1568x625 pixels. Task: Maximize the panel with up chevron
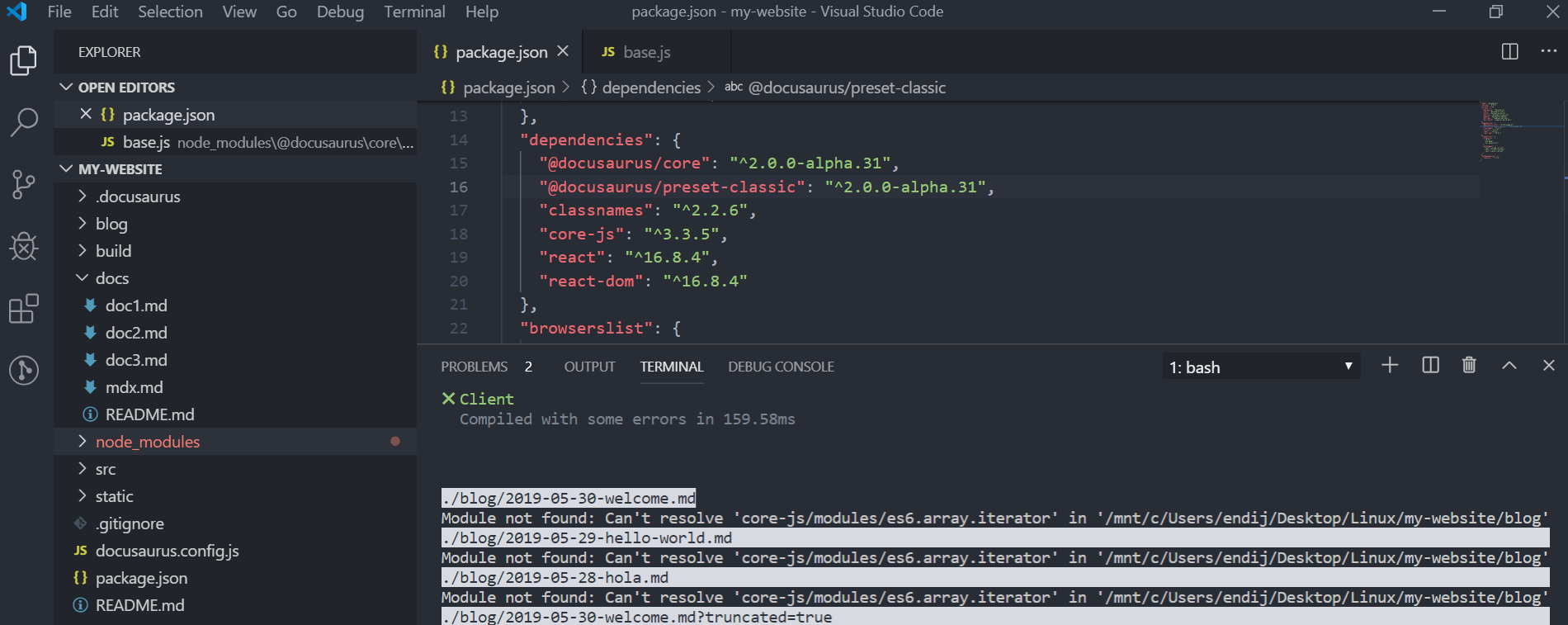point(1509,365)
